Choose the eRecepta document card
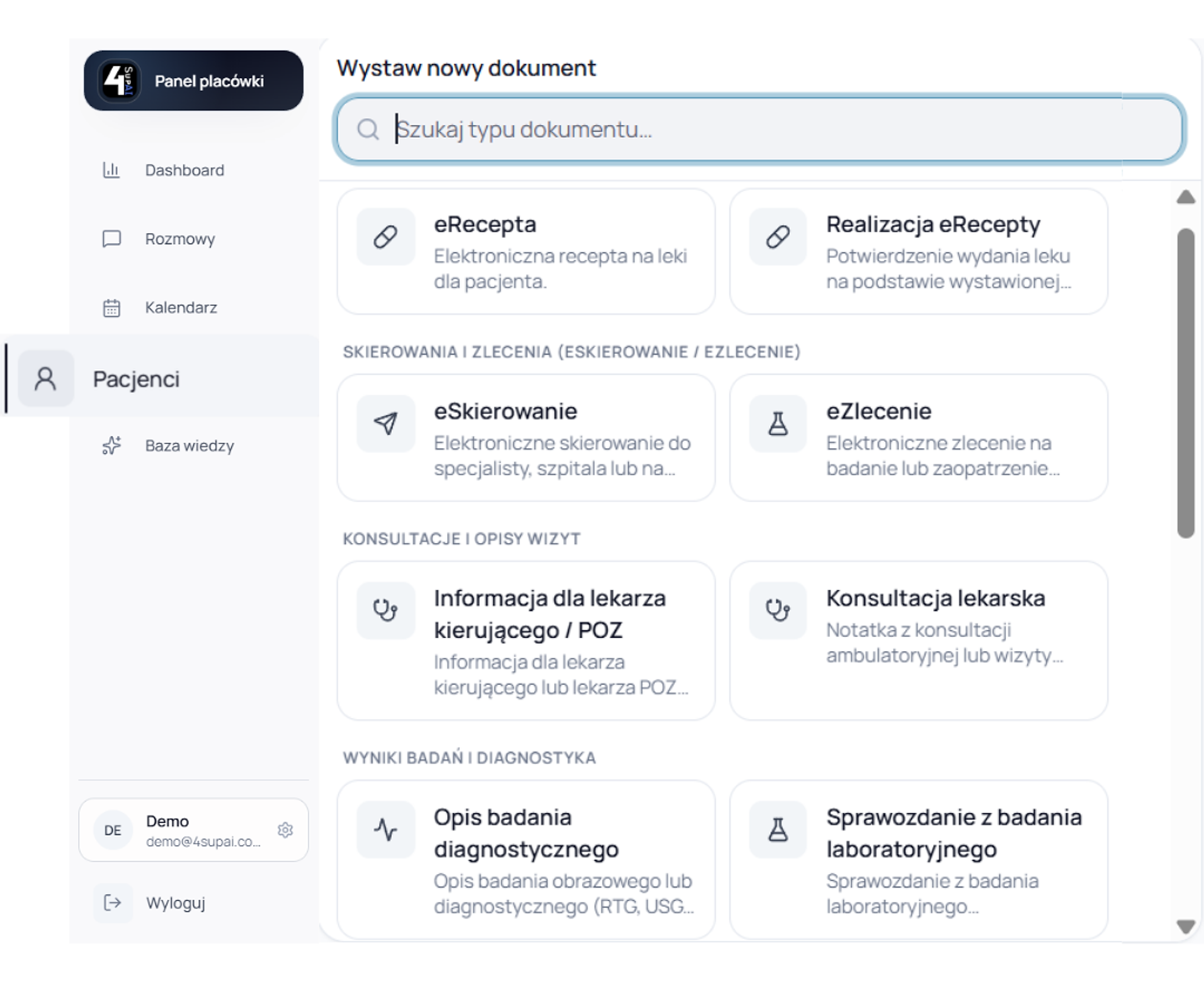Screen dimensions: 1204x981 click(x=526, y=251)
